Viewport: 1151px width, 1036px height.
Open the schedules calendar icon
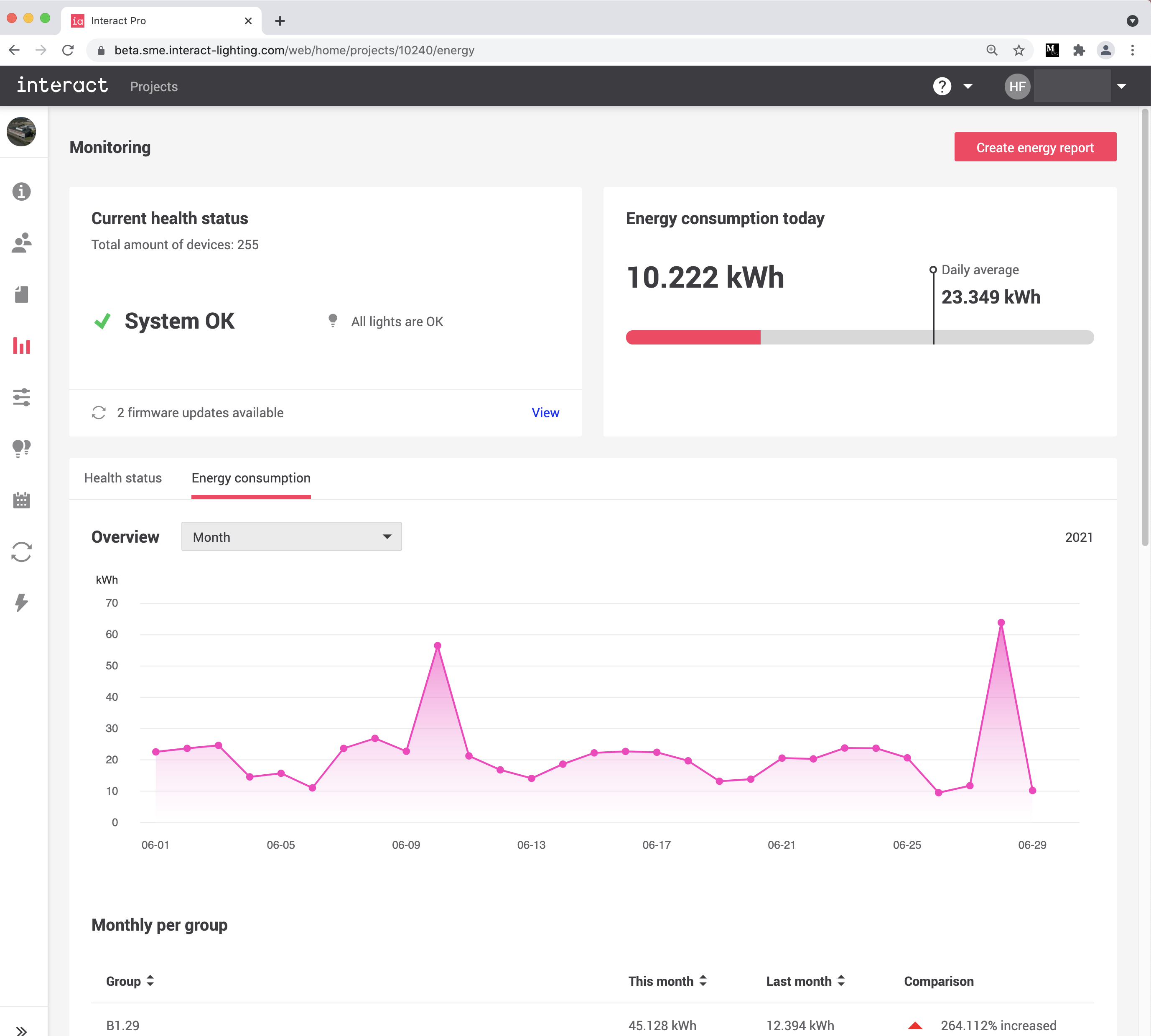pyautogui.click(x=22, y=500)
